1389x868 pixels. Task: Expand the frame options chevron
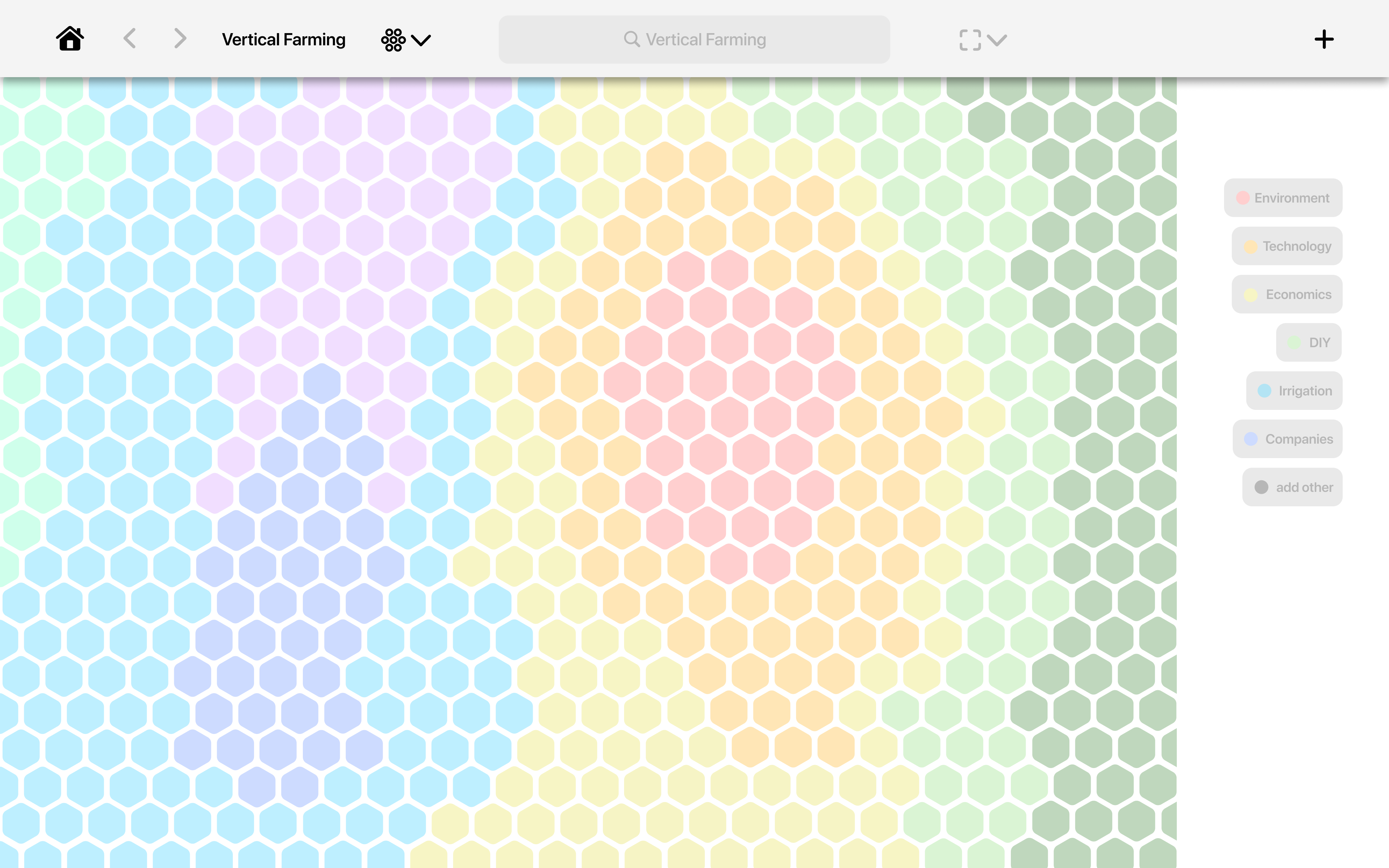click(x=997, y=40)
